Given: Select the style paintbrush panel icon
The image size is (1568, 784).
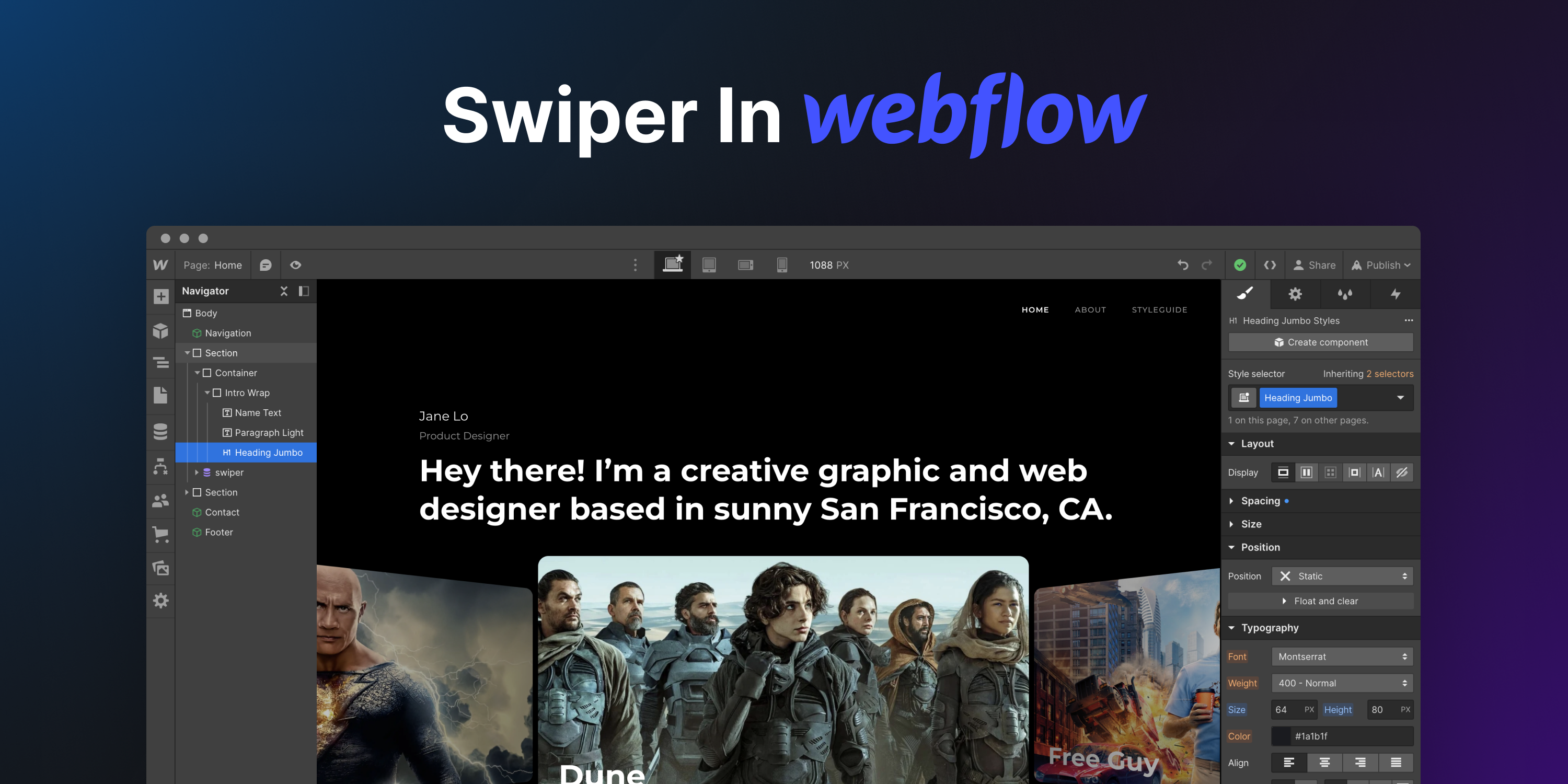Looking at the screenshot, I should pyautogui.click(x=1247, y=294).
